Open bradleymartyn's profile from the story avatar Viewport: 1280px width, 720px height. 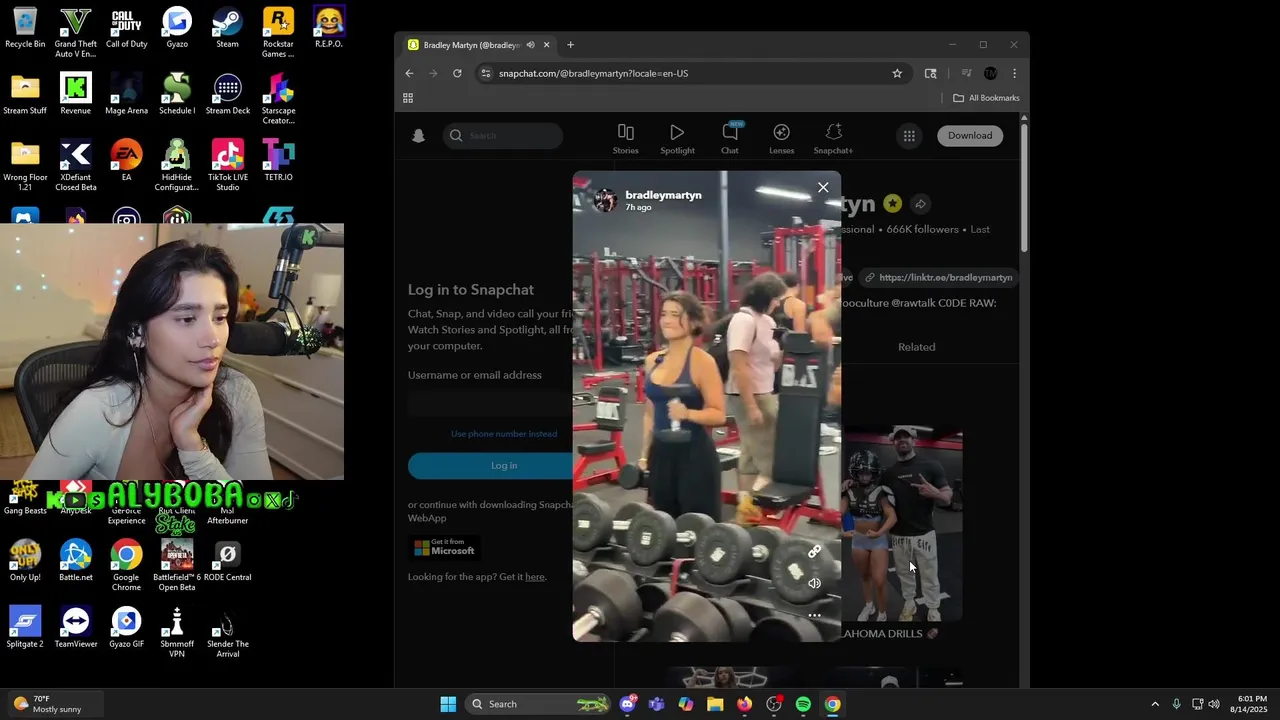pos(605,200)
